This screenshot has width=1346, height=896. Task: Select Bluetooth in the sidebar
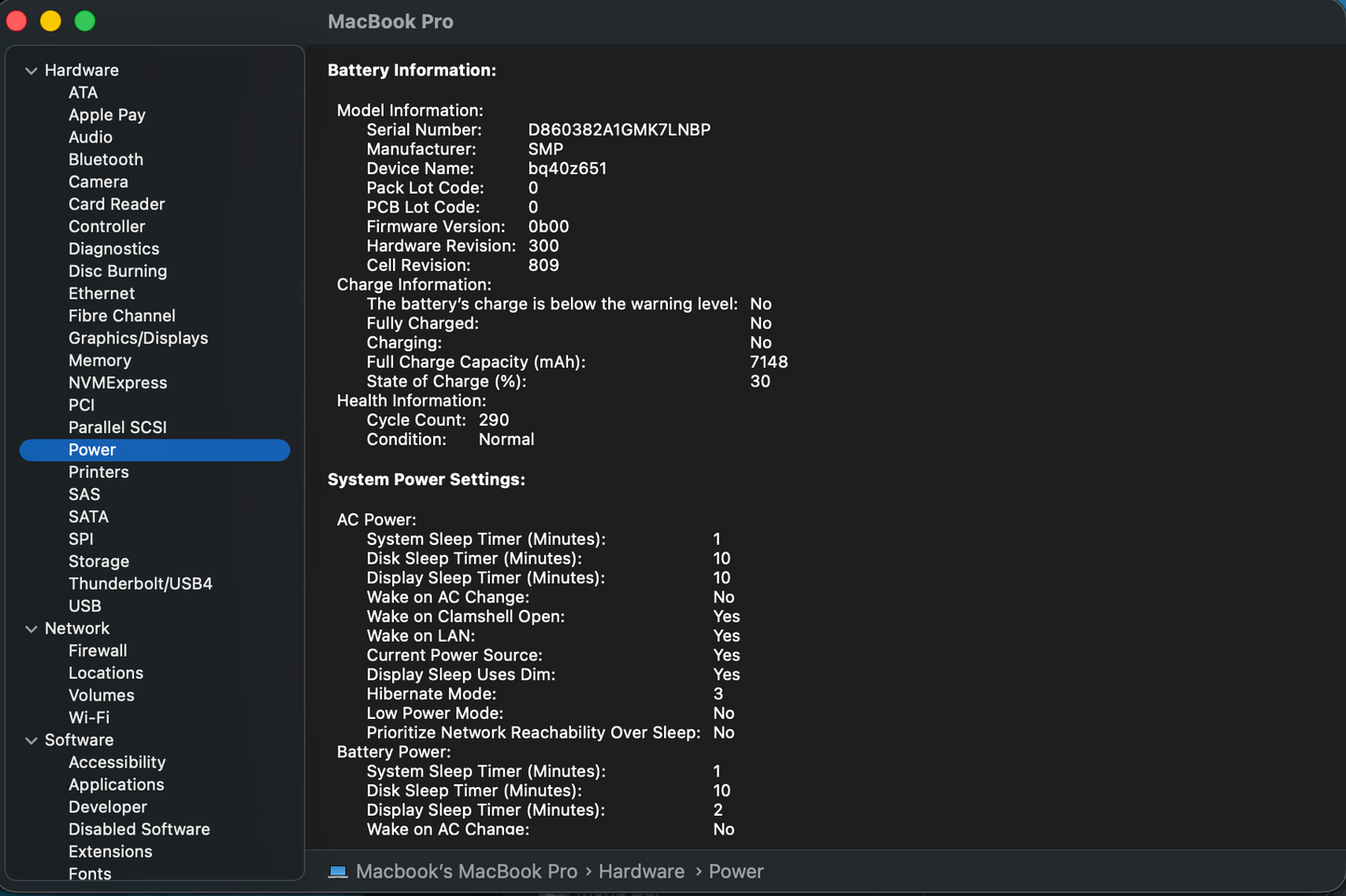[105, 159]
